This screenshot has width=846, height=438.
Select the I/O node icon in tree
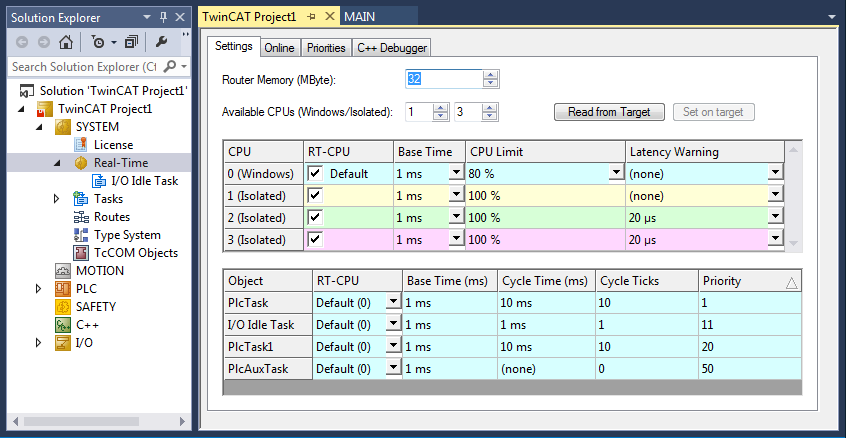(x=63, y=343)
